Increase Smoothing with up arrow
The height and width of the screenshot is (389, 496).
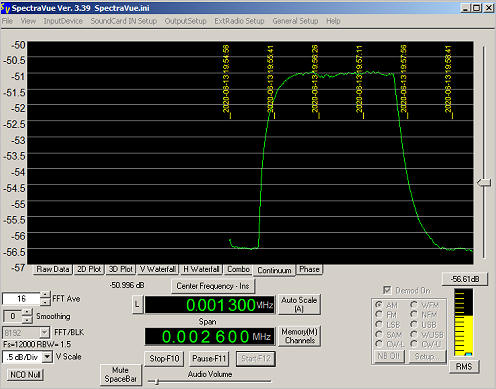27,313
